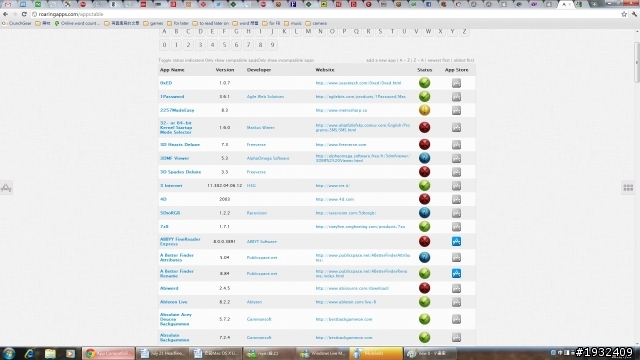Viewport: 640px width, 360px height.
Task: Filter apps starting with digit 9
Action: pos(272,45)
